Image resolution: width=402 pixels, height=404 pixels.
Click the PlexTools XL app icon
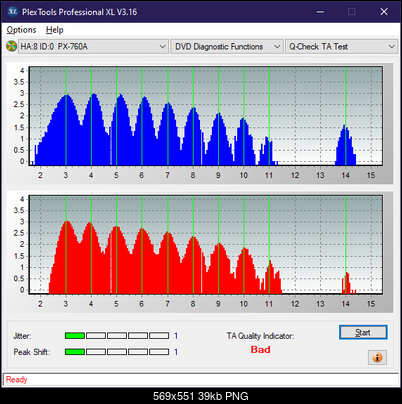12,12
